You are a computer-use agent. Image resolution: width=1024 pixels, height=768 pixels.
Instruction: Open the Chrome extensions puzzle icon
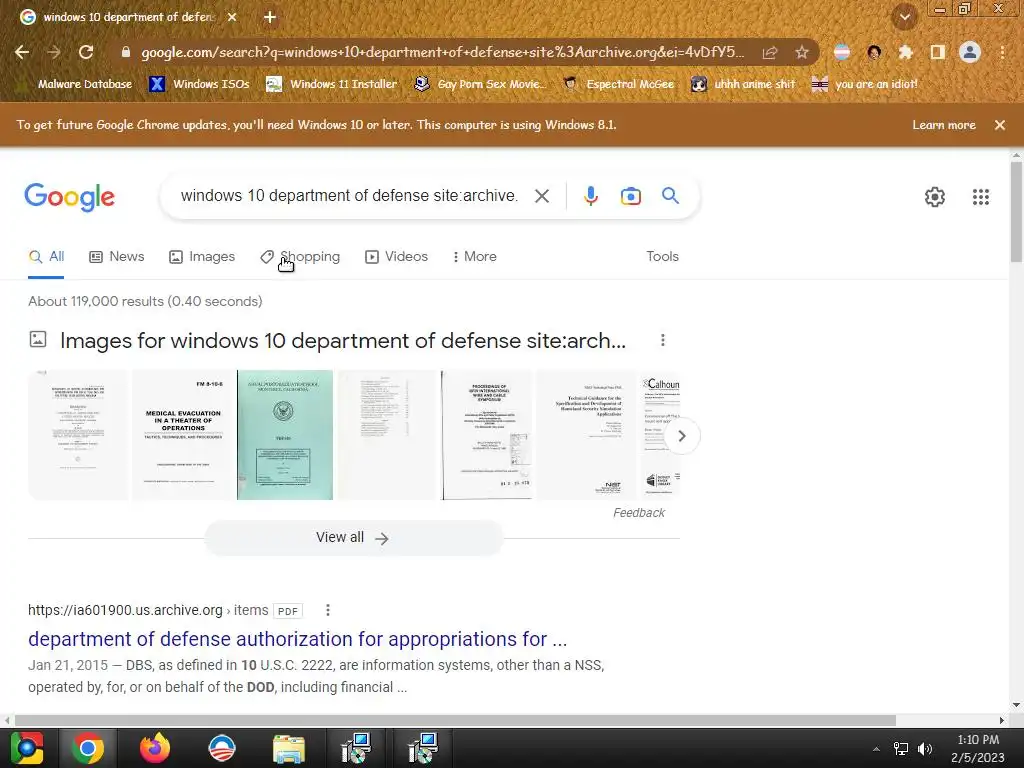click(x=905, y=52)
